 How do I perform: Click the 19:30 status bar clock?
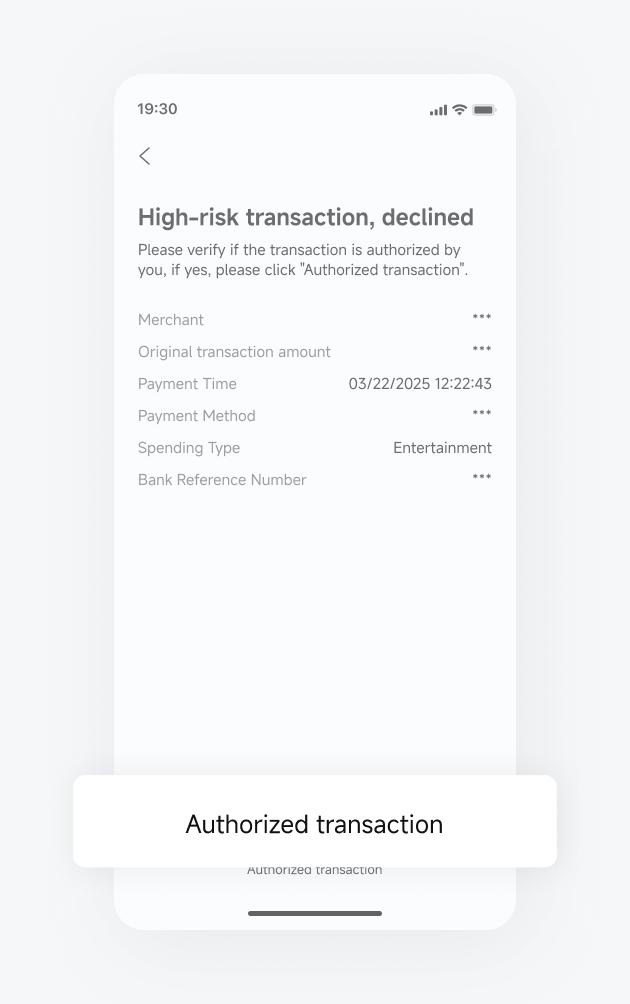tap(157, 109)
